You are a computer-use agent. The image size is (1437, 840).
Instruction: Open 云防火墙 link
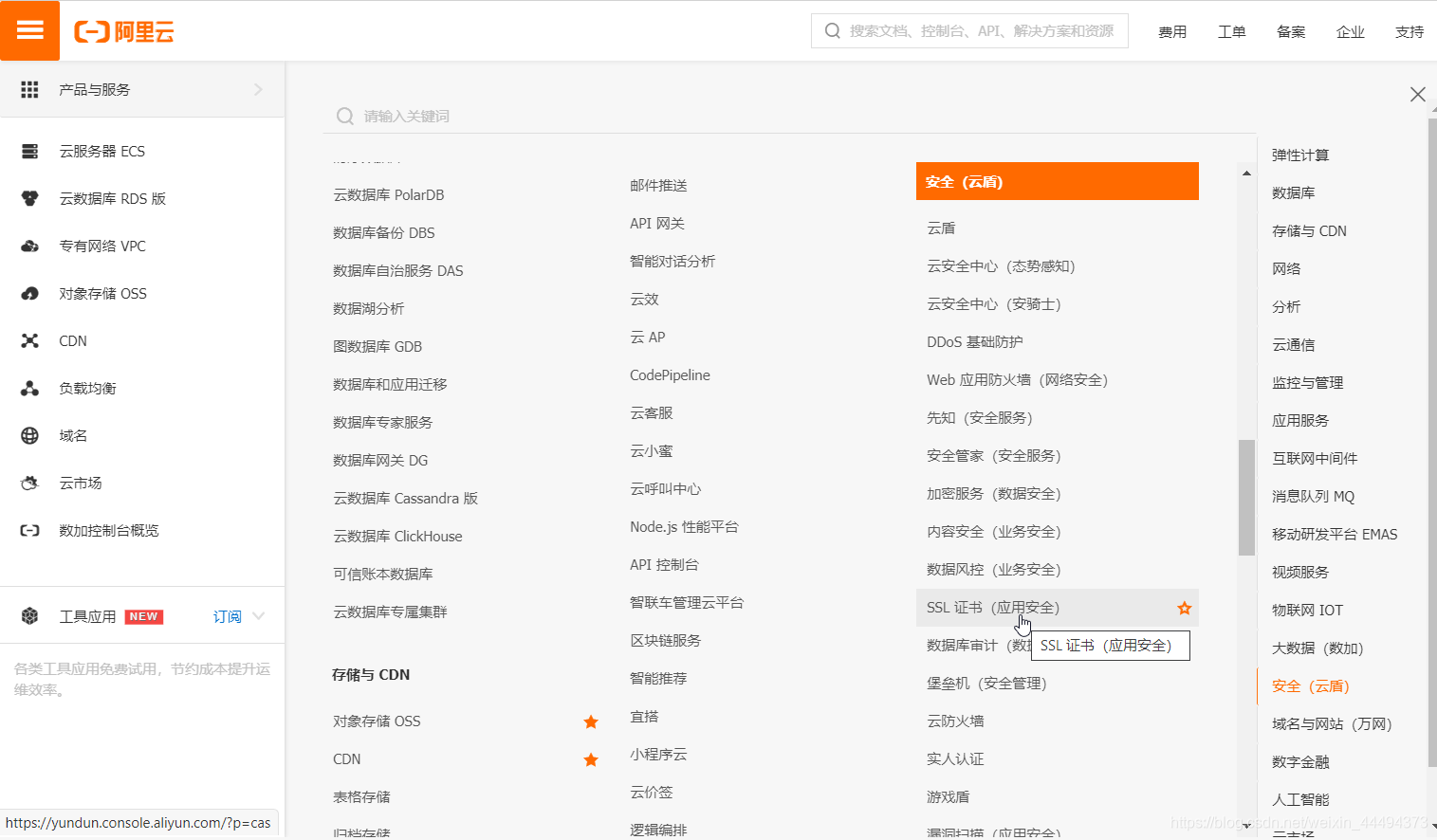pyautogui.click(x=955, y=721)
